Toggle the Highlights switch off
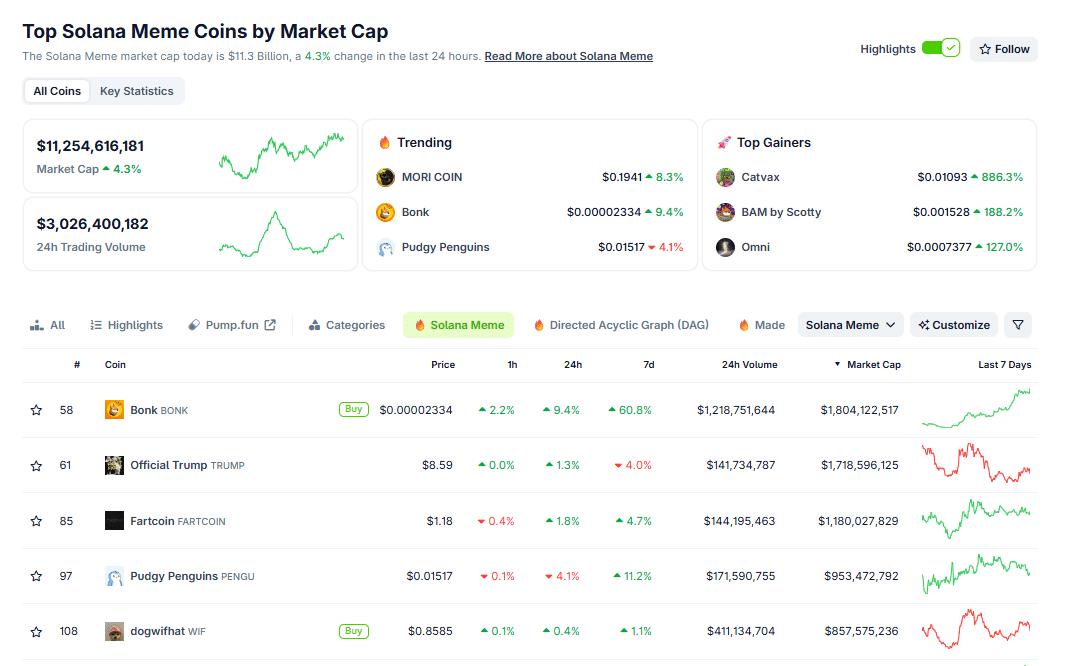This screenshot has height=666, width=1066. point(940,48)
